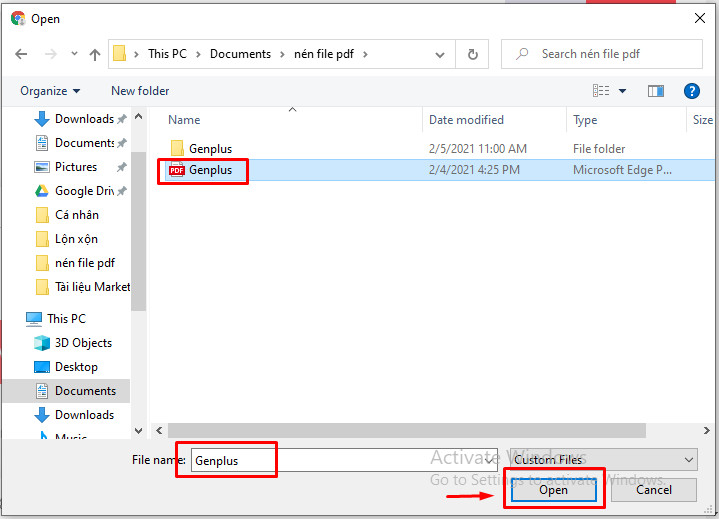Viewport: 719px width, 519px height.
Task: Select 3D Objects in the sidebar
Action: click(x=83, y=343)
